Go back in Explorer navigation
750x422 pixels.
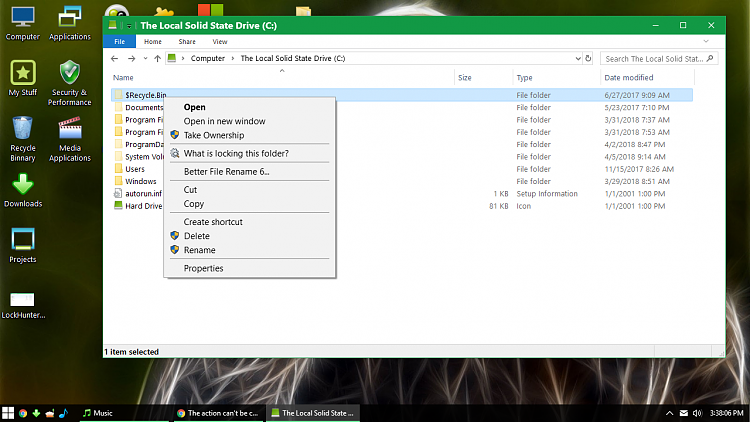tap(114, 58)
